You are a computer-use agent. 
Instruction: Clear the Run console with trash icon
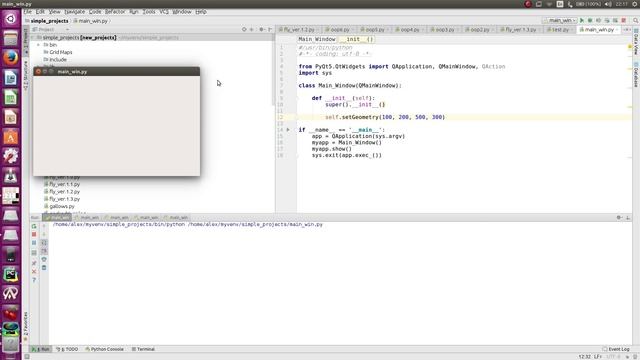coord(44,268)
